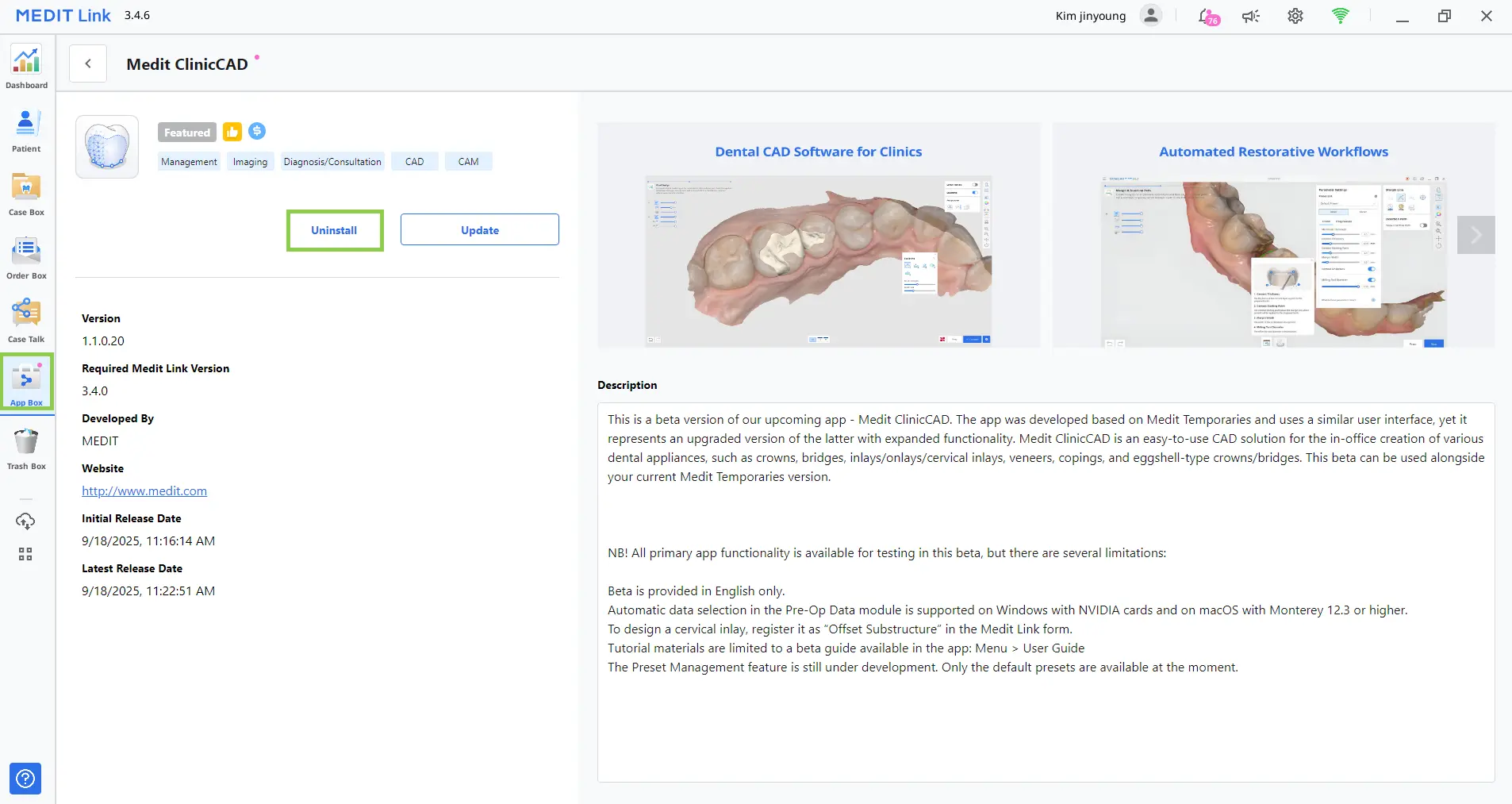Image resolution: width=1512 pixels, height=804 pixels.
Task: Click the NB limitations sentence in description
Action: [x=887, y=552]
